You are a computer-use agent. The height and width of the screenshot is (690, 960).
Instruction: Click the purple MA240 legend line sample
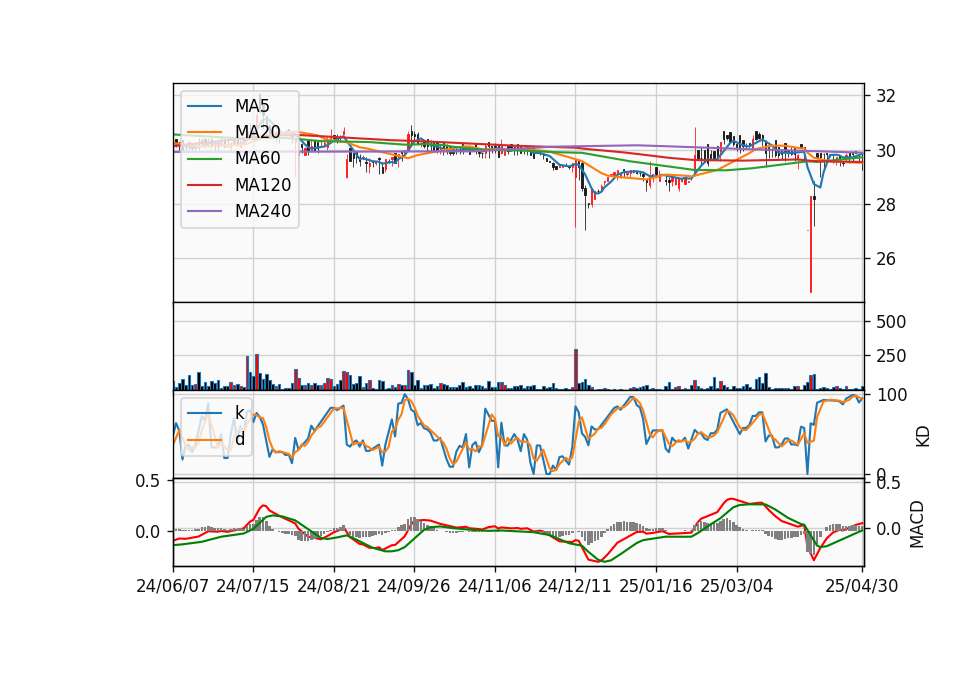point(204,211)
